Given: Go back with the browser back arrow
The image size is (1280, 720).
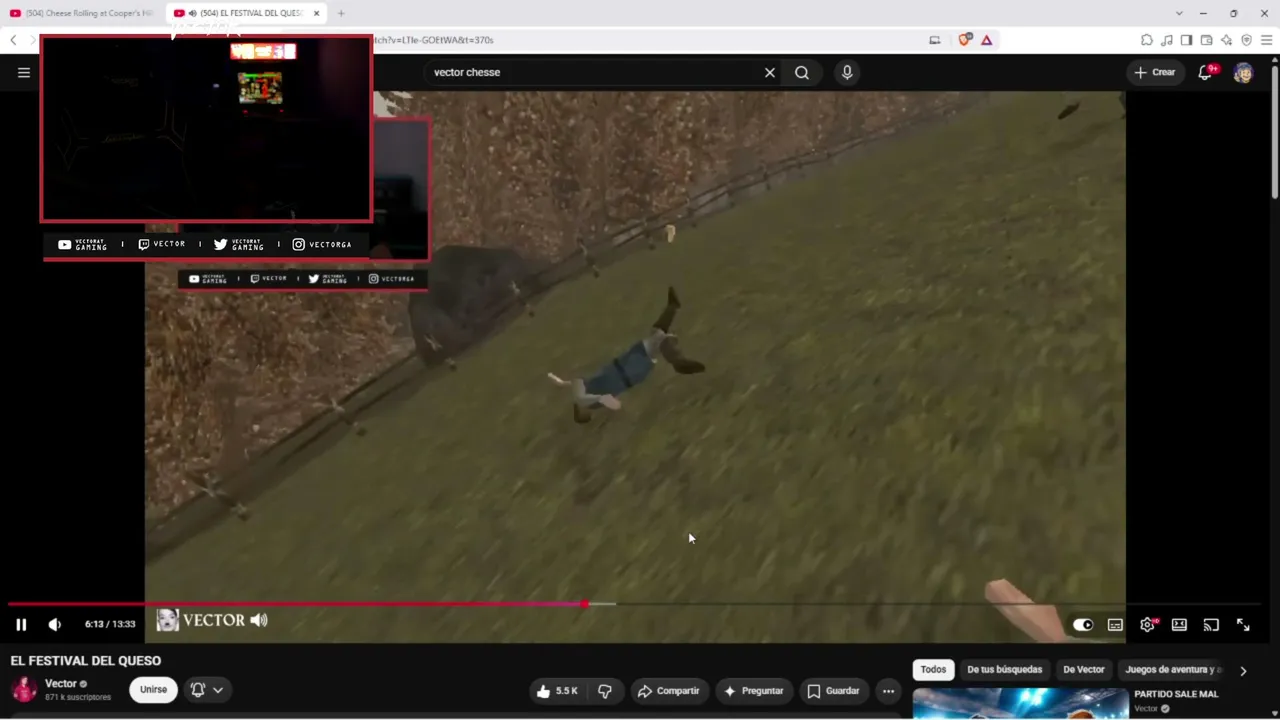Looking at the screenshot, I should click(x=13, y=40).
